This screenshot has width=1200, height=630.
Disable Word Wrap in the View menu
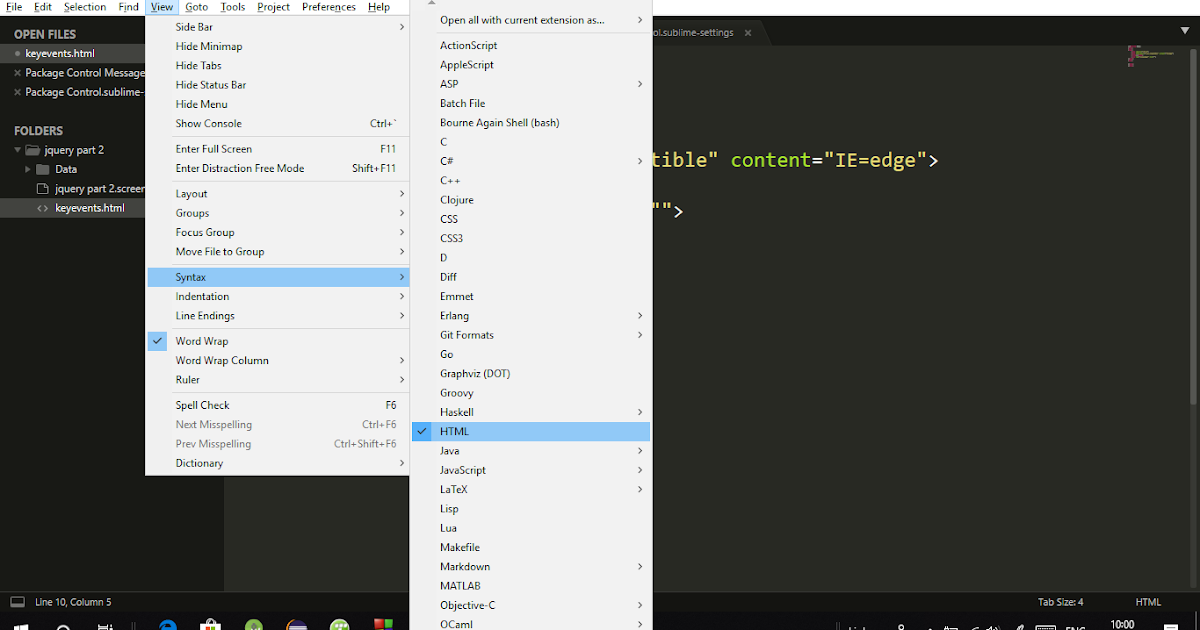pos(200,340)
